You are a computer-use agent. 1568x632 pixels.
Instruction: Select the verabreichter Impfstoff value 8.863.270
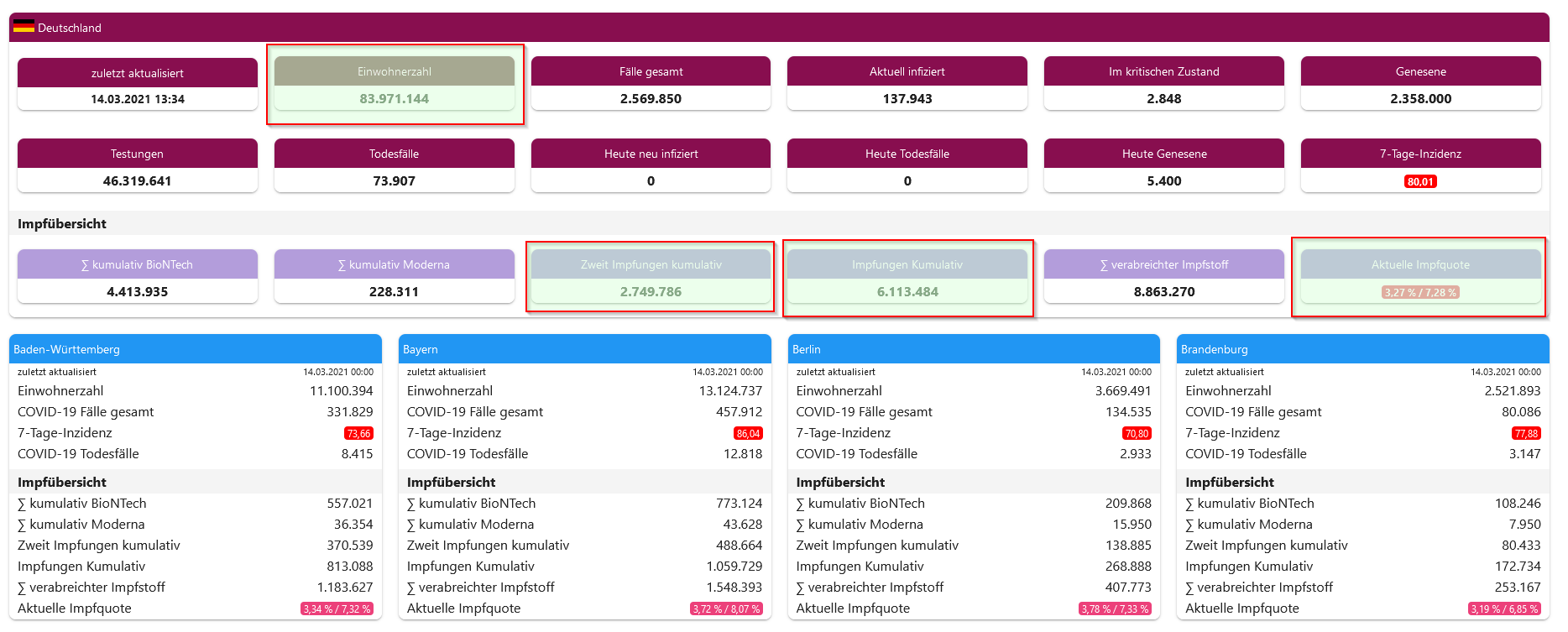(x=1164, y=291)
